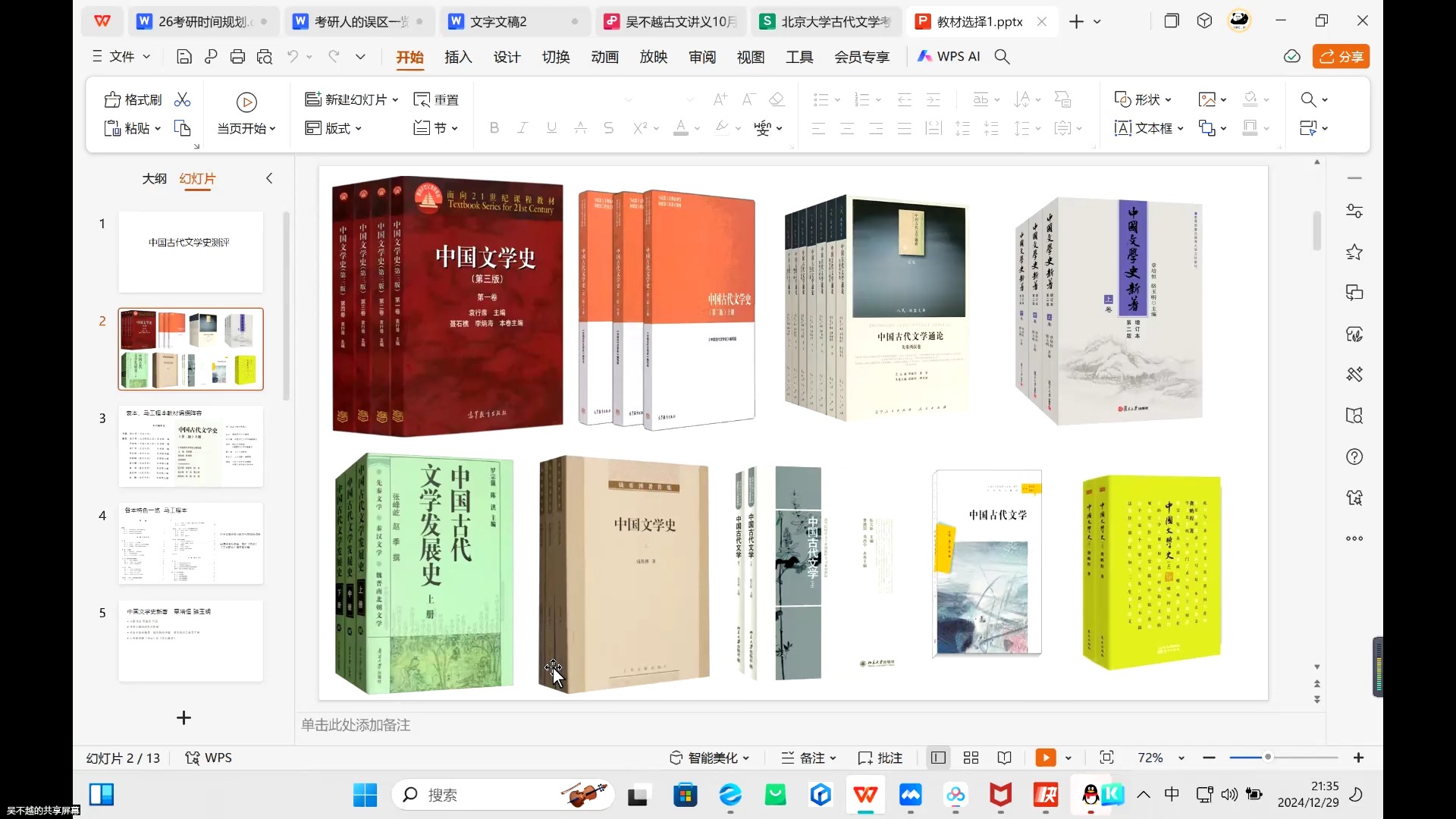The height and width of the screenshot is (819, 1456).
Task: Open the 设计 ribbon tab
Action: (507, 57)
